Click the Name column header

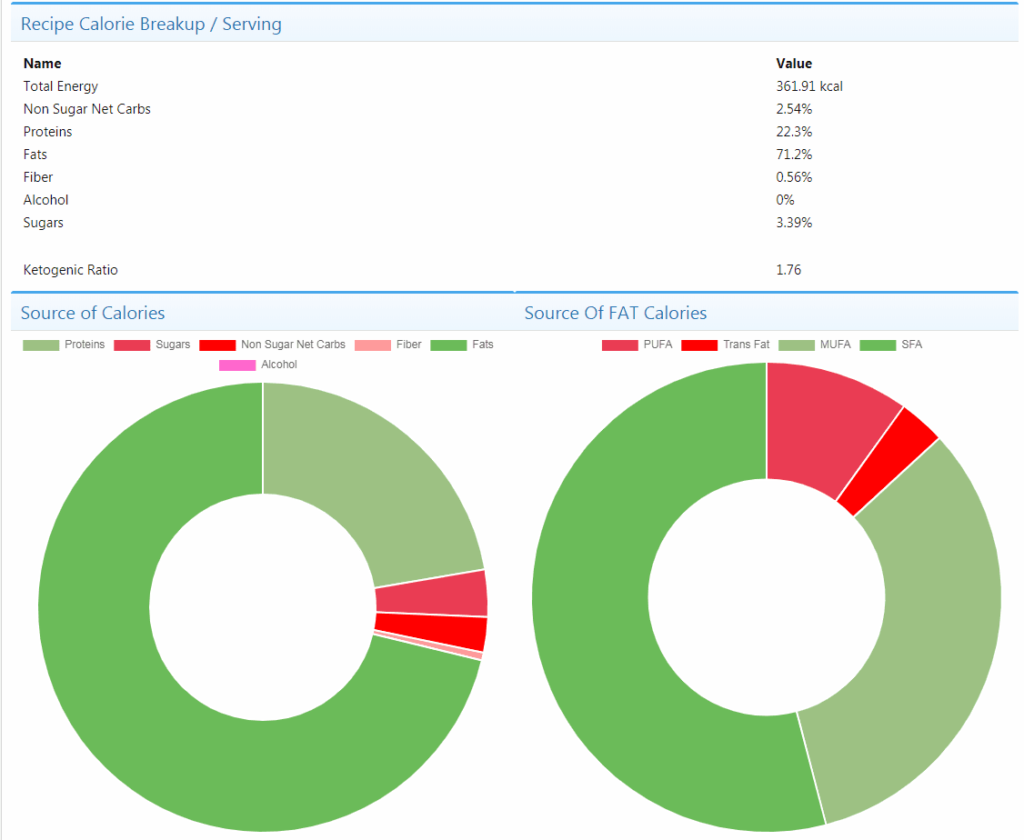(x=42, y=63)
